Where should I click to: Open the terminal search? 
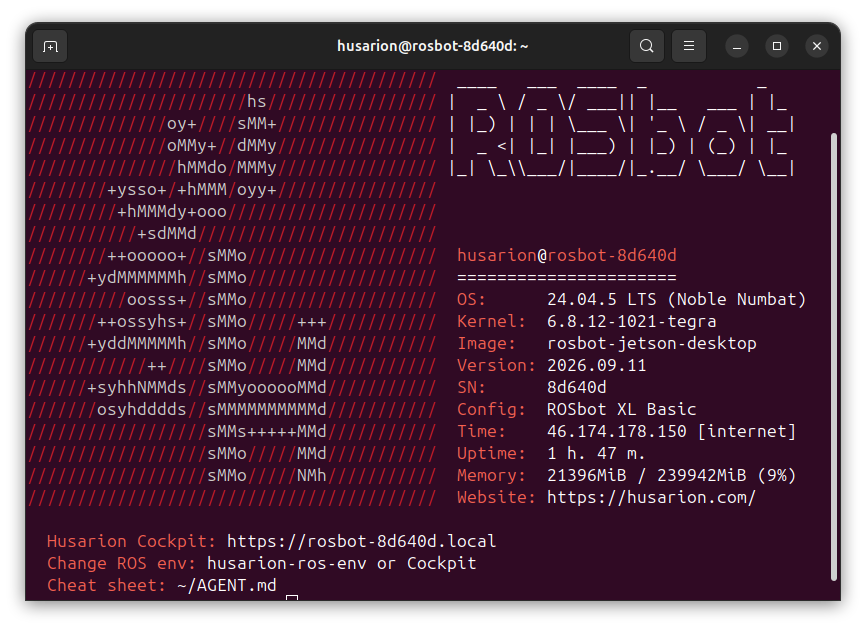(647, 46)
